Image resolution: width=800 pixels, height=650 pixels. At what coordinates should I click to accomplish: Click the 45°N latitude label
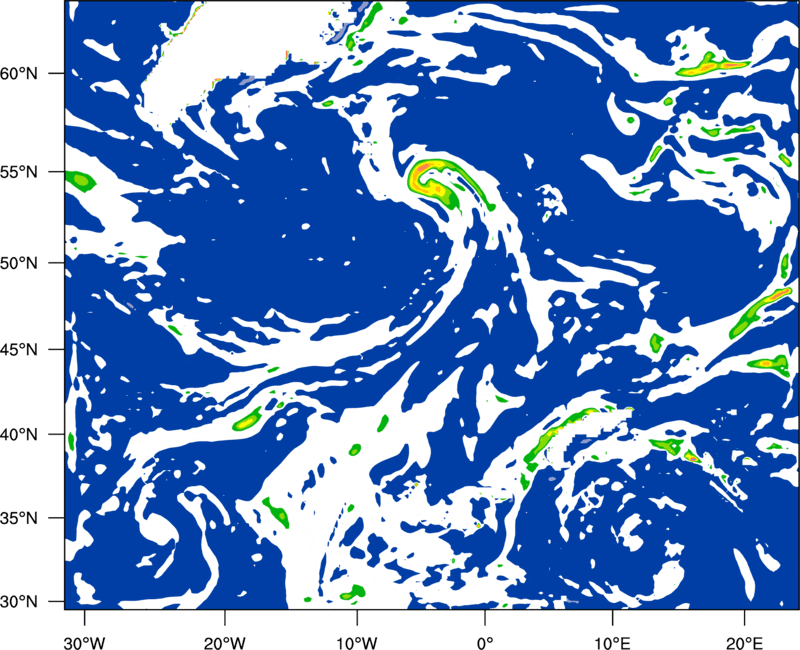(19, 350)
